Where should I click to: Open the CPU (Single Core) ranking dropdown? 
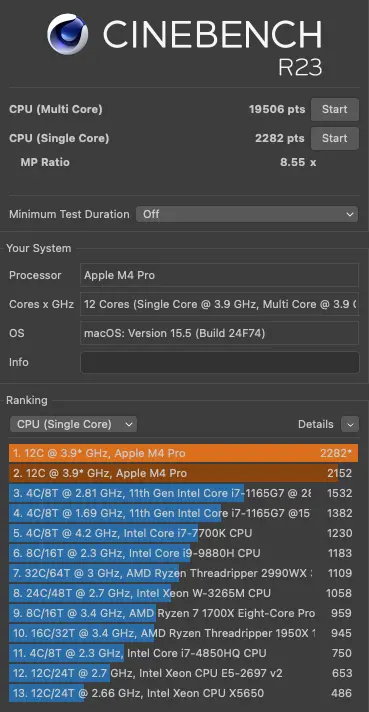[73, 424]
